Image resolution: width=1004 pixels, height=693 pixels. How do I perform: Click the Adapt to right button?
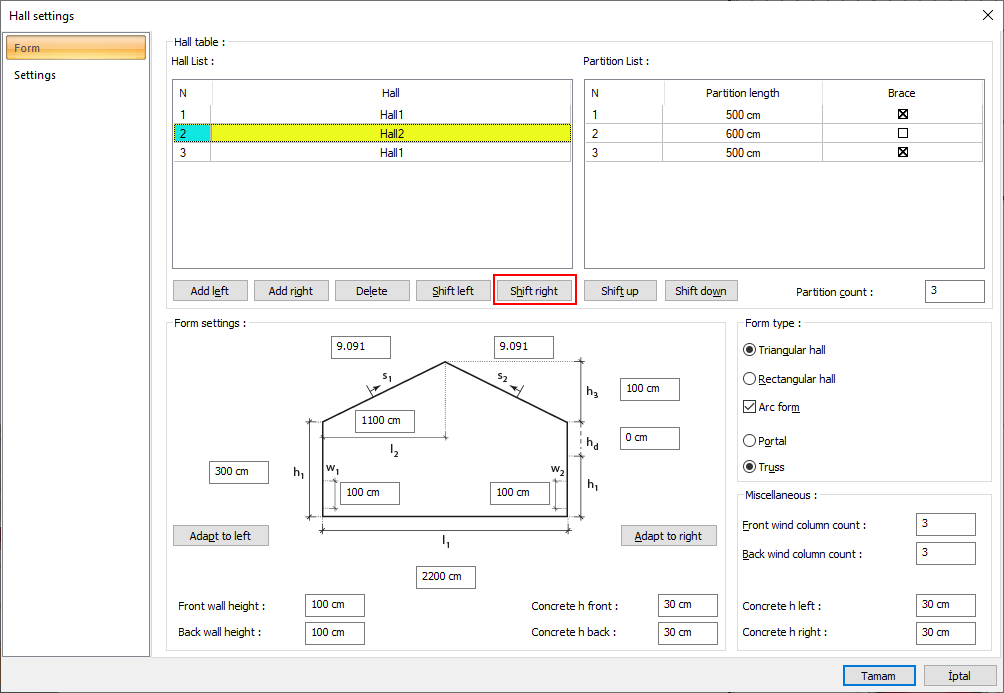[668, 536]
